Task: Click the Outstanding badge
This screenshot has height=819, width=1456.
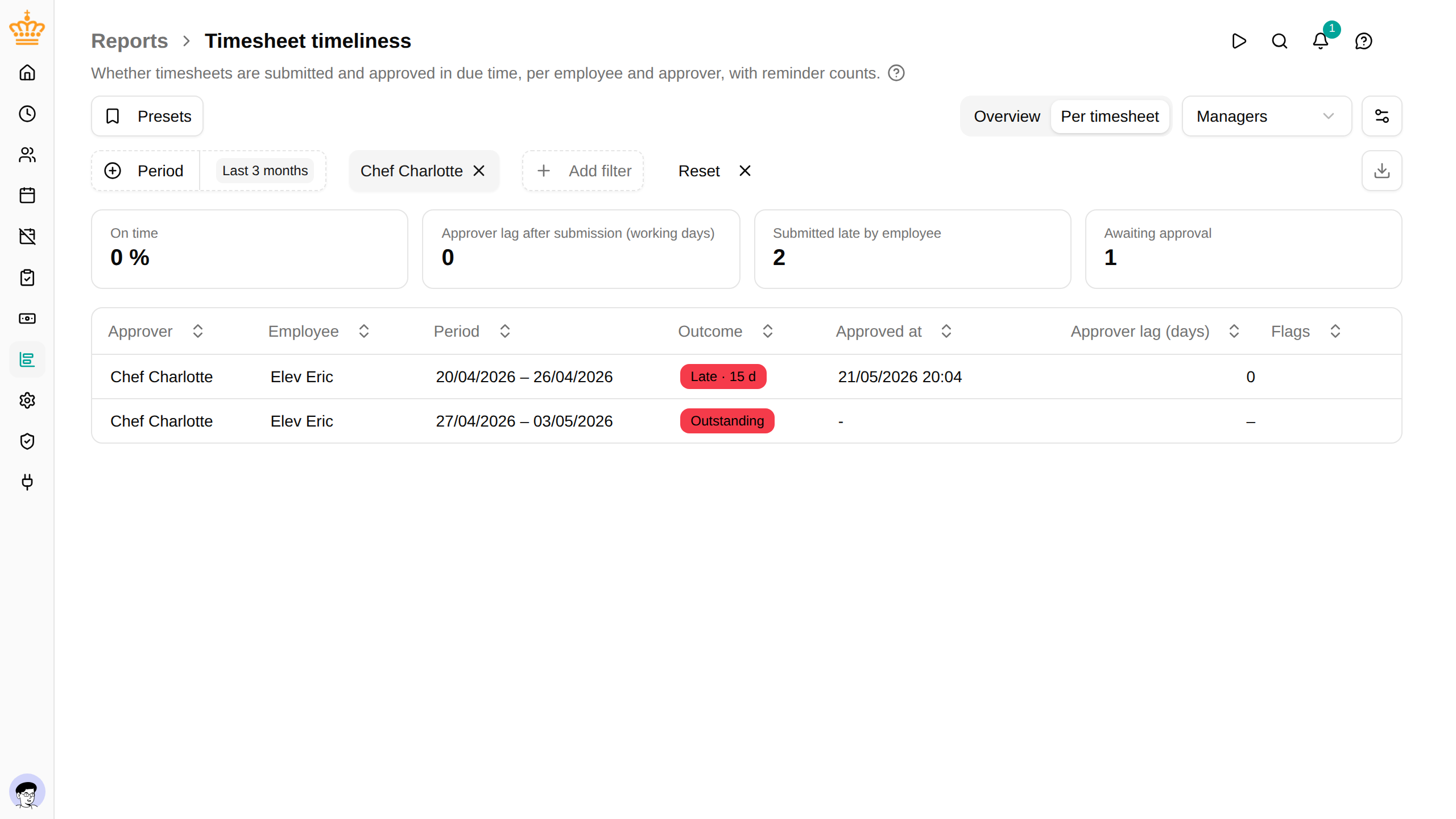Action: [x=727, y=421]
